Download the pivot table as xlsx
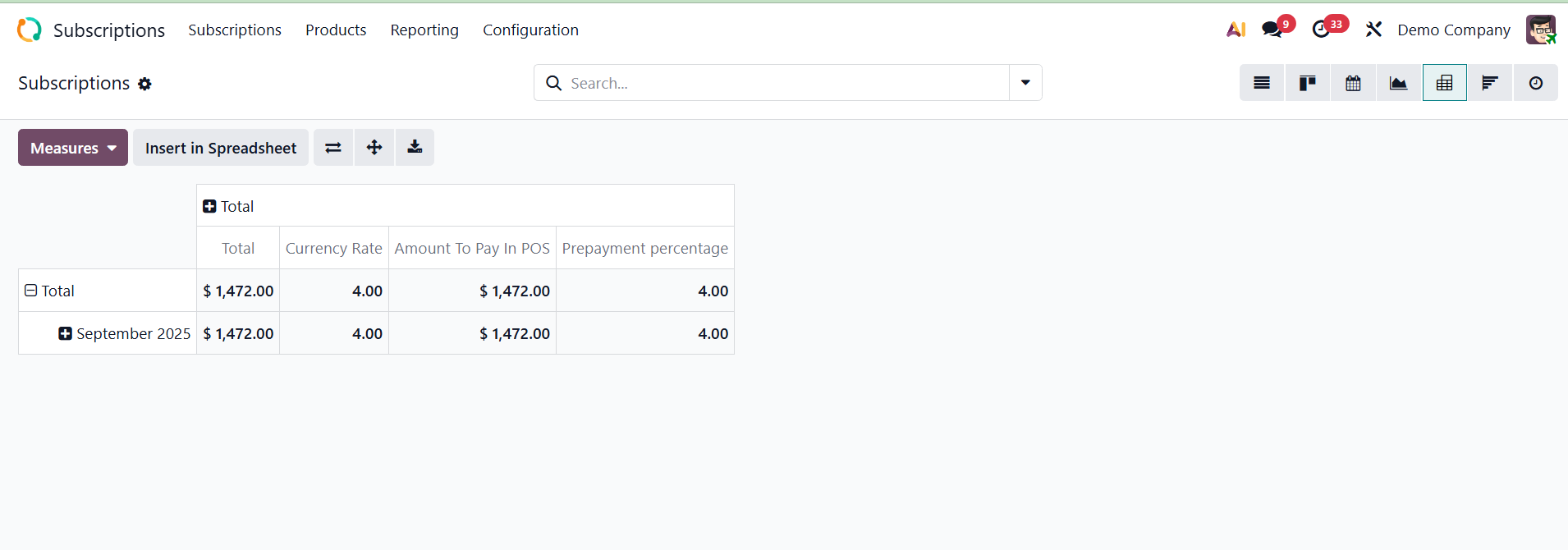This screenshot has width=1568, height=550. point(415,148)
